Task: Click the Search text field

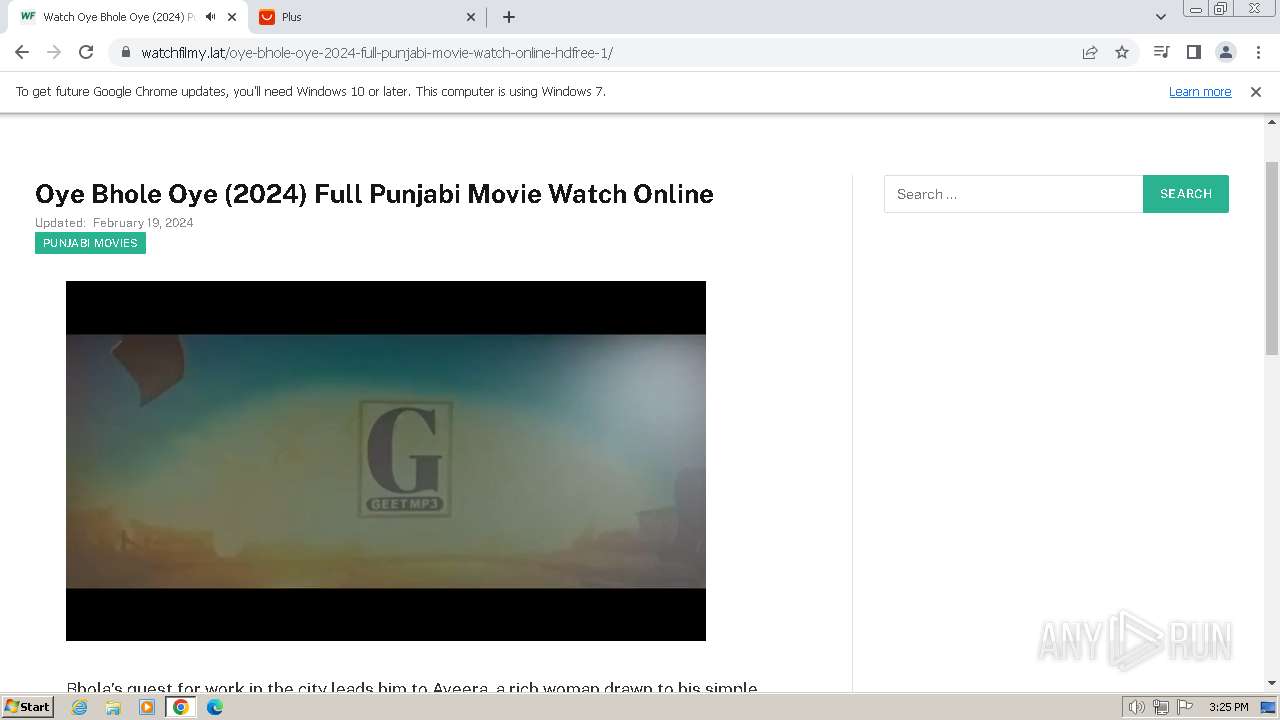Action: (1013, 194)
